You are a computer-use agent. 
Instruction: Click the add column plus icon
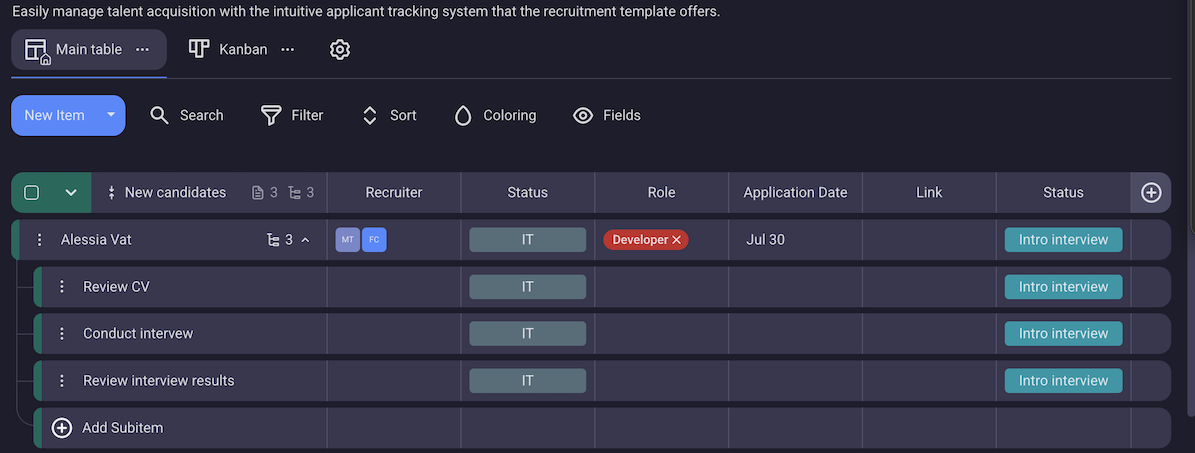tap(1151, 192)
